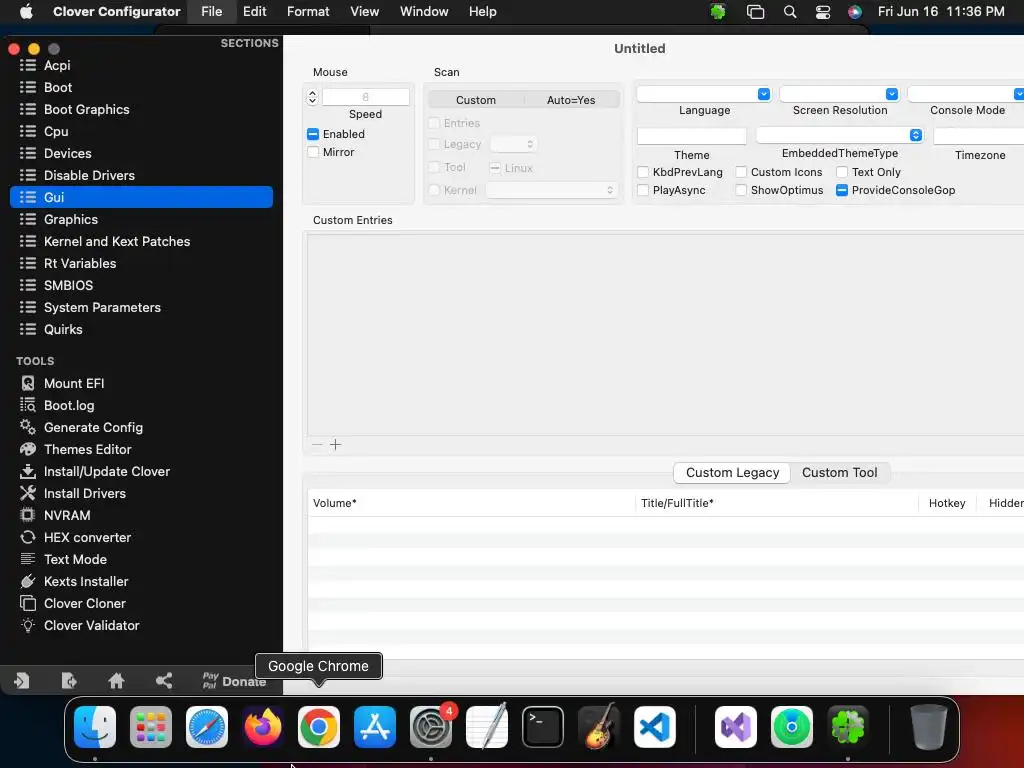Screen dimensions: 1024x768
Task: Switch to the Custom Tool tab
Action: (840, 473)
